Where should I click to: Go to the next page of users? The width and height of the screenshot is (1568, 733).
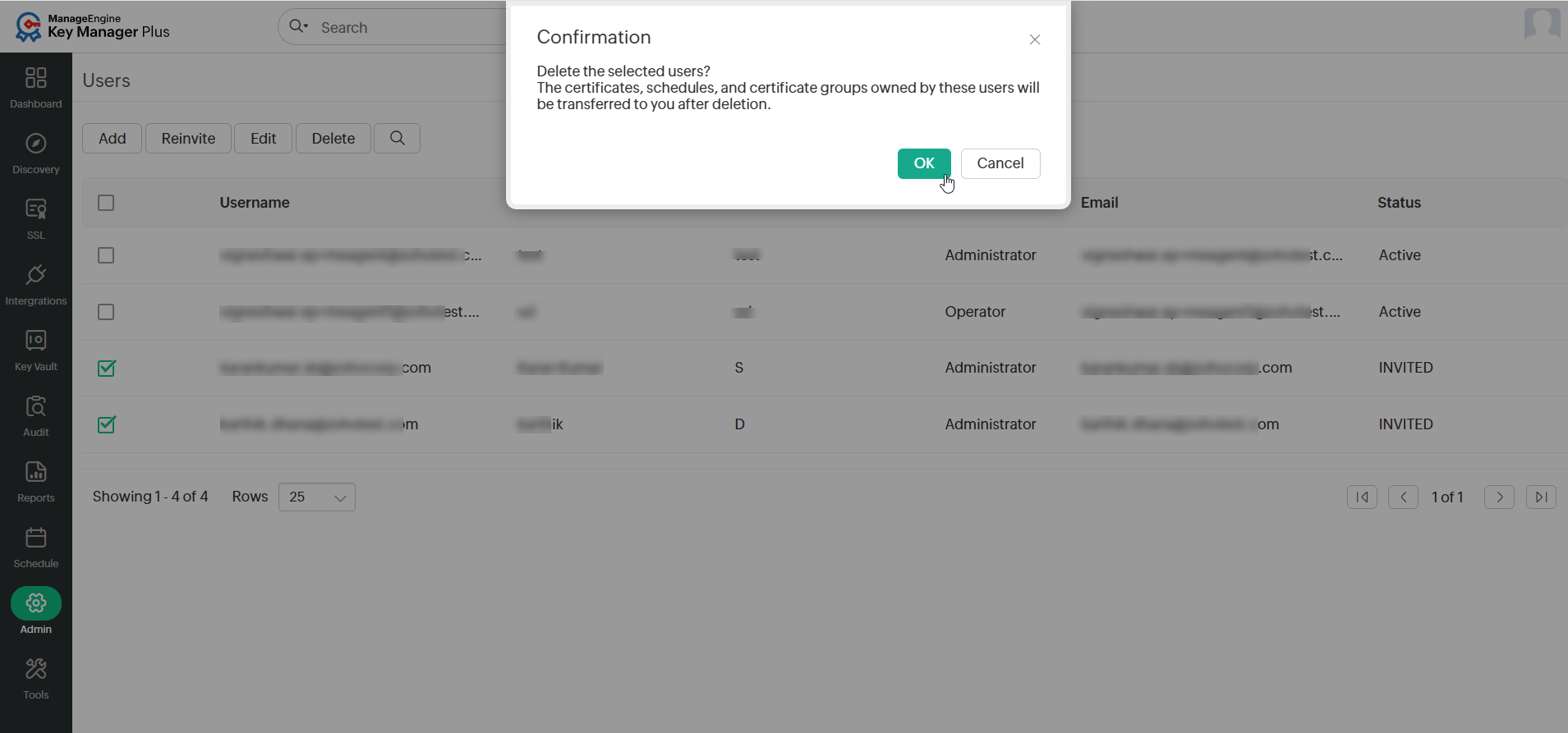(1499, 497)
